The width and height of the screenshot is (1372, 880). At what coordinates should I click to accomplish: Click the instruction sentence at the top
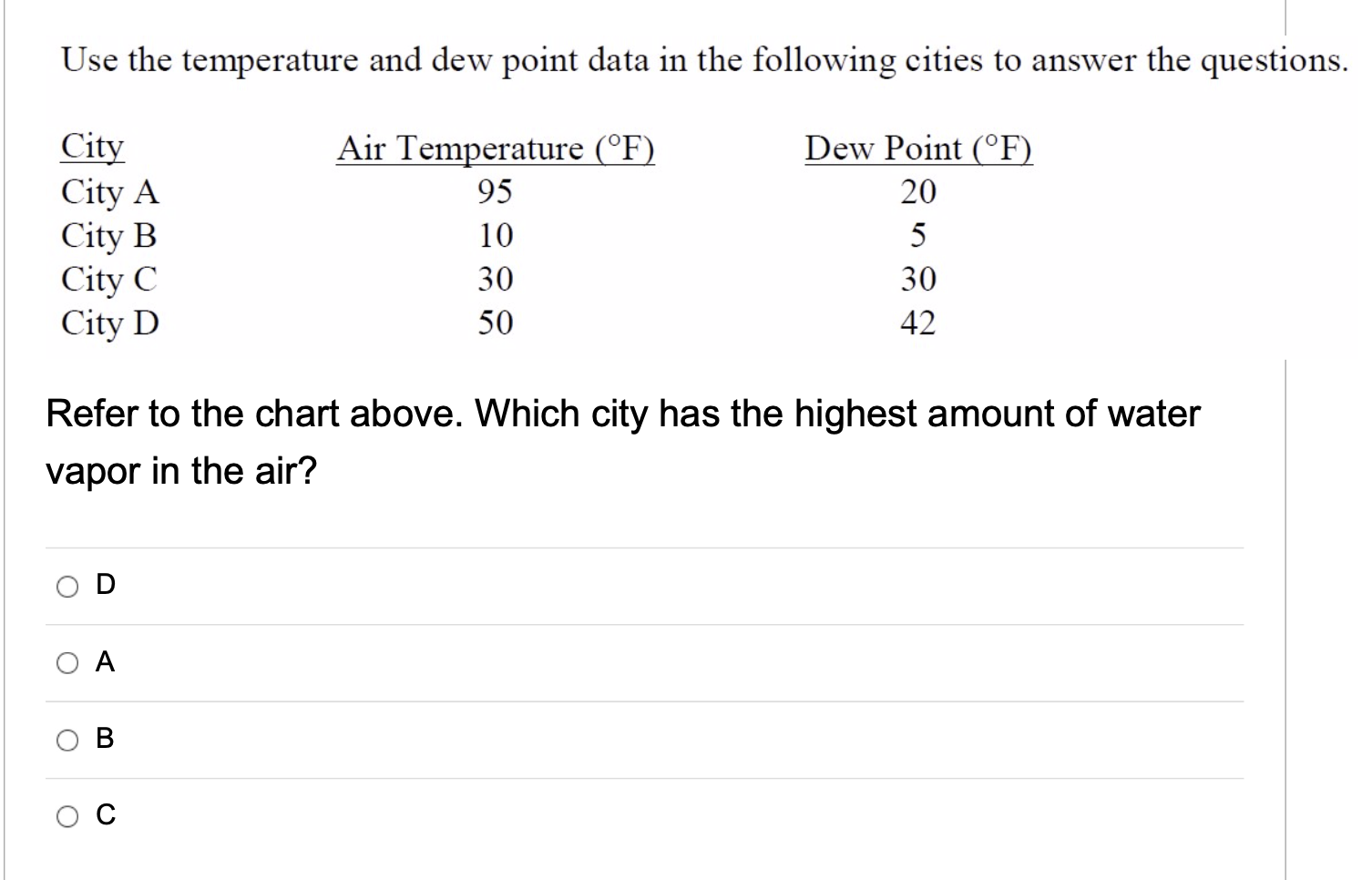pos(701,60)
